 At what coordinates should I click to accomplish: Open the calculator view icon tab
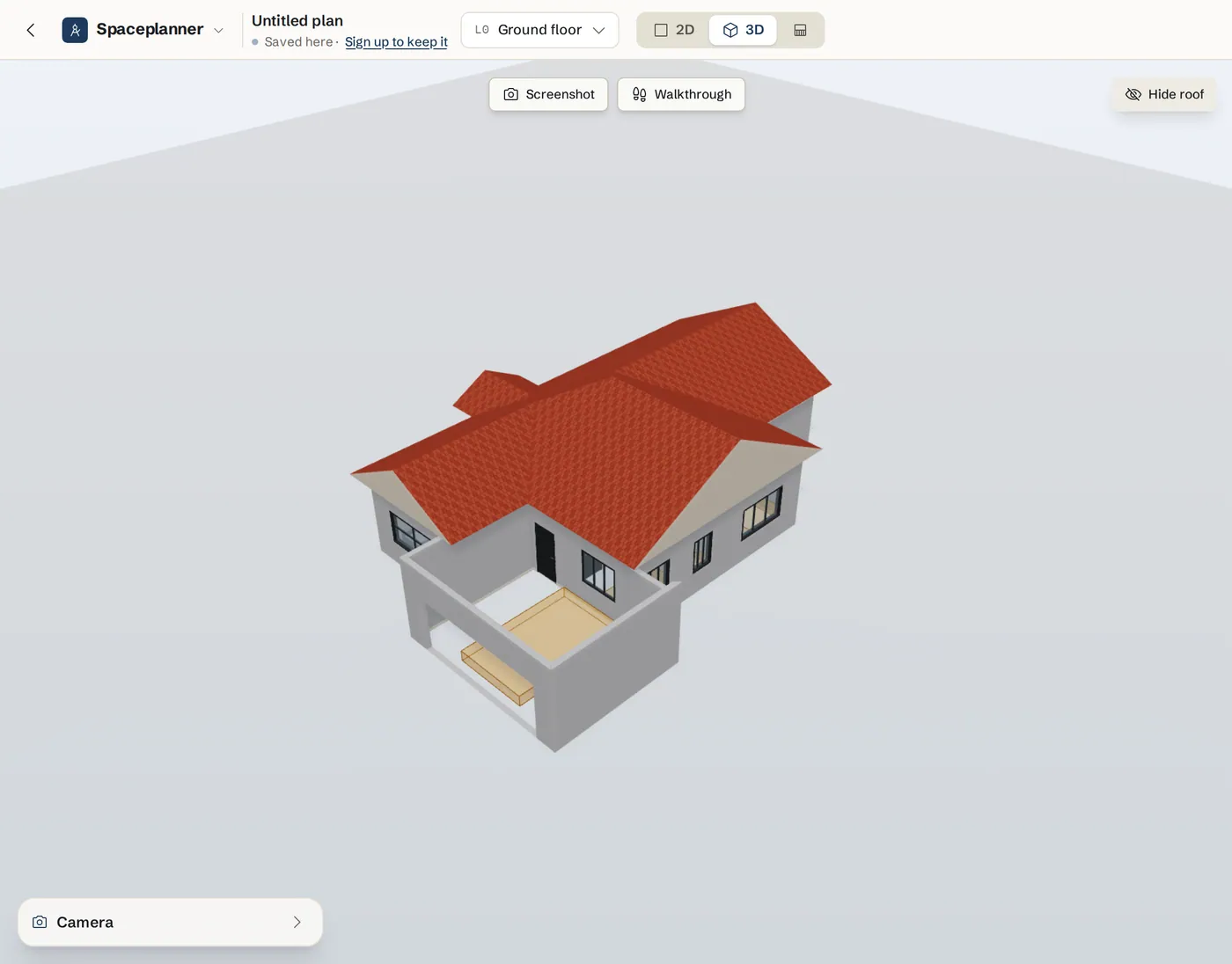pyautogui.click(x=800, y=30)
